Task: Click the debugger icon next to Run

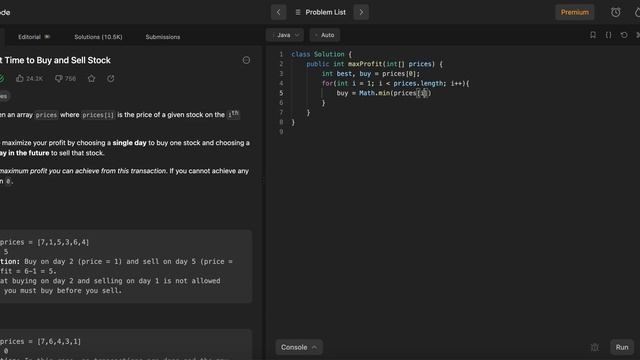Action: (x=595, y=347)
